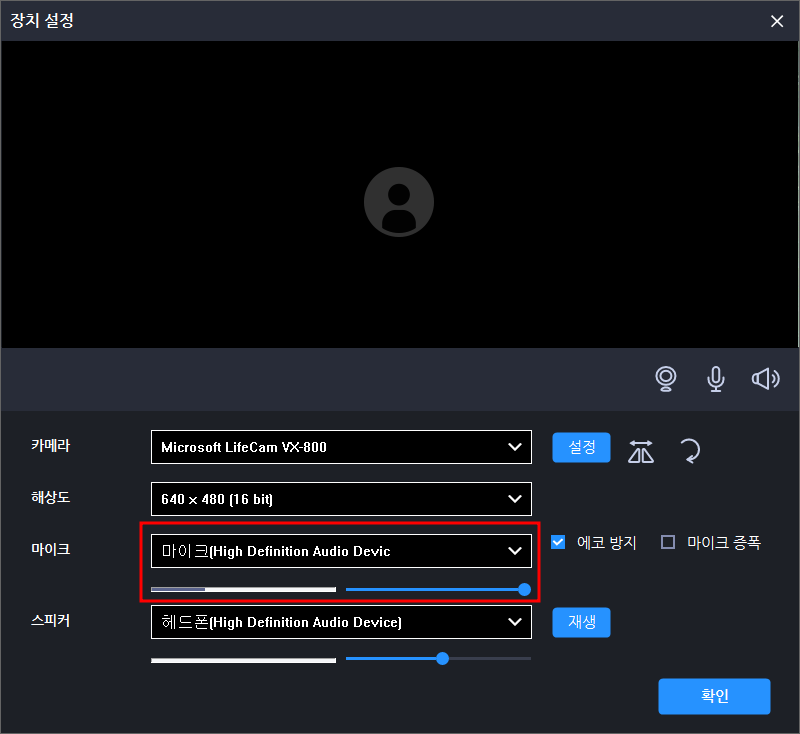Screen dimensions: 800x734
Task: Click the speaker output level meter
Action: coord(243,660)
